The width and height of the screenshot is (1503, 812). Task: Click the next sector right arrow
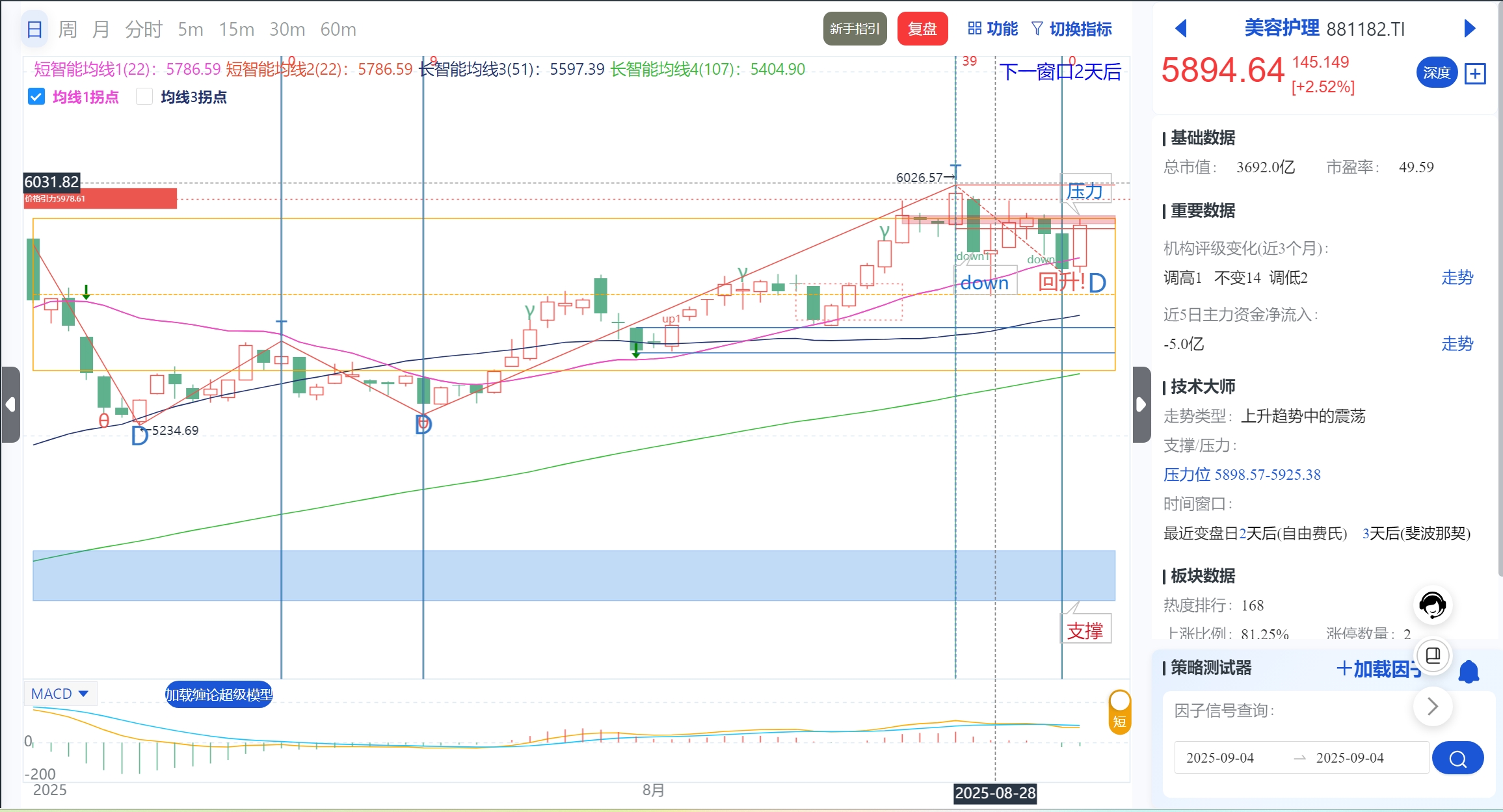coord(1469,29)
